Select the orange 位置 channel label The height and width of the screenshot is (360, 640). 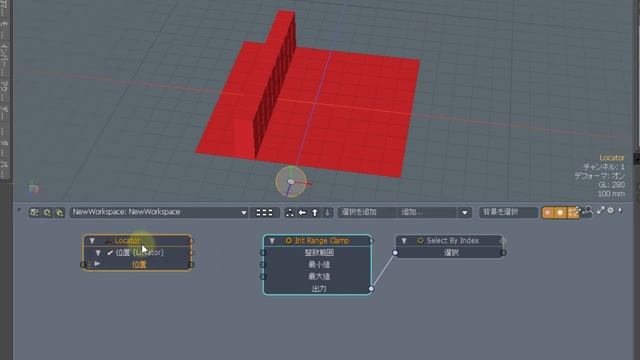139,264
